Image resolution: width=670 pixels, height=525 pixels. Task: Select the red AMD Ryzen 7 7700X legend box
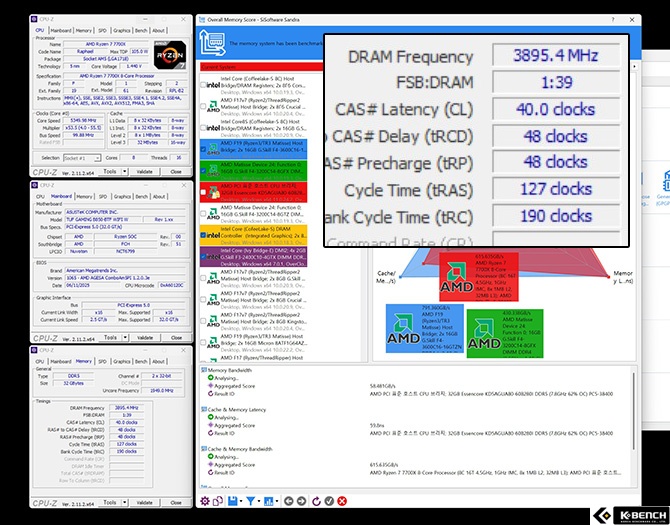(479, 277)
